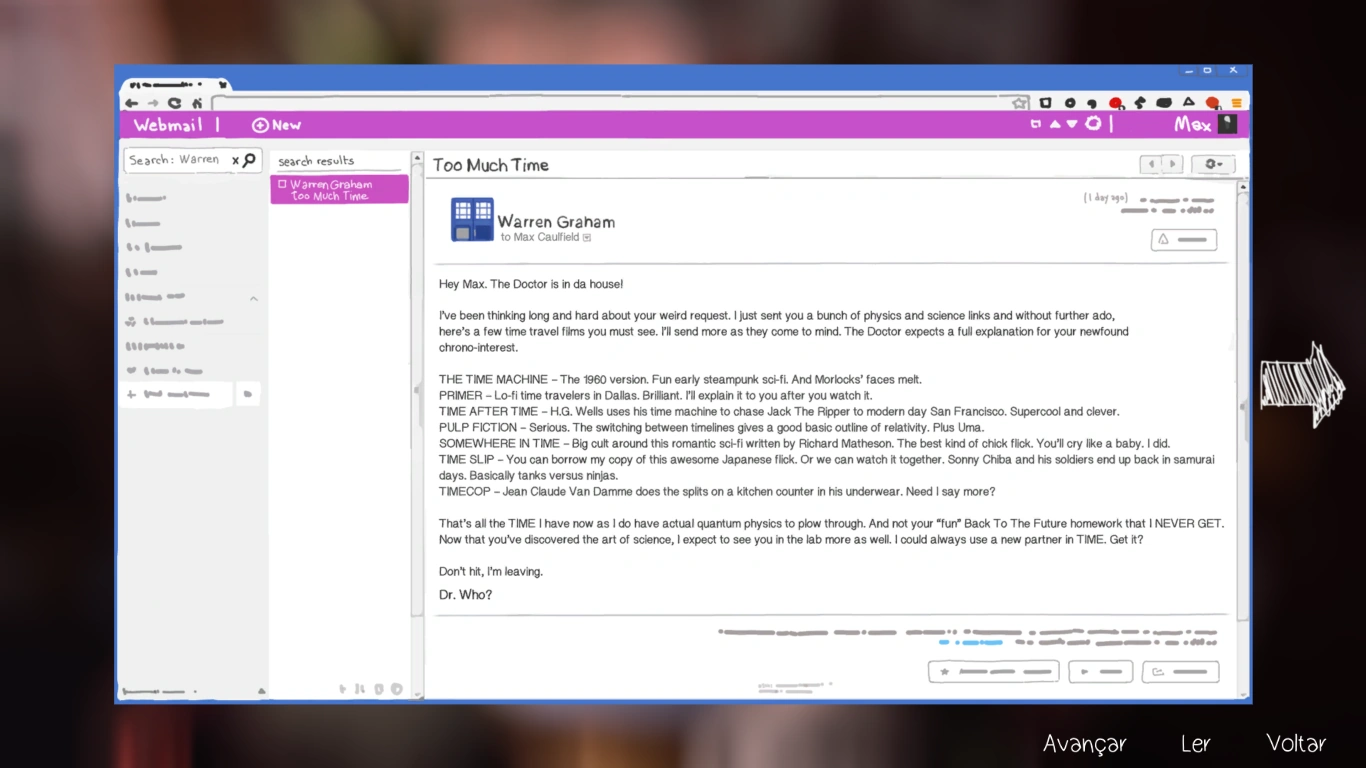Image resolution: width=1366 pixels, height=768 pixels.
Task: Open the gear dropdown above the email
Action: click(1213, 164)
